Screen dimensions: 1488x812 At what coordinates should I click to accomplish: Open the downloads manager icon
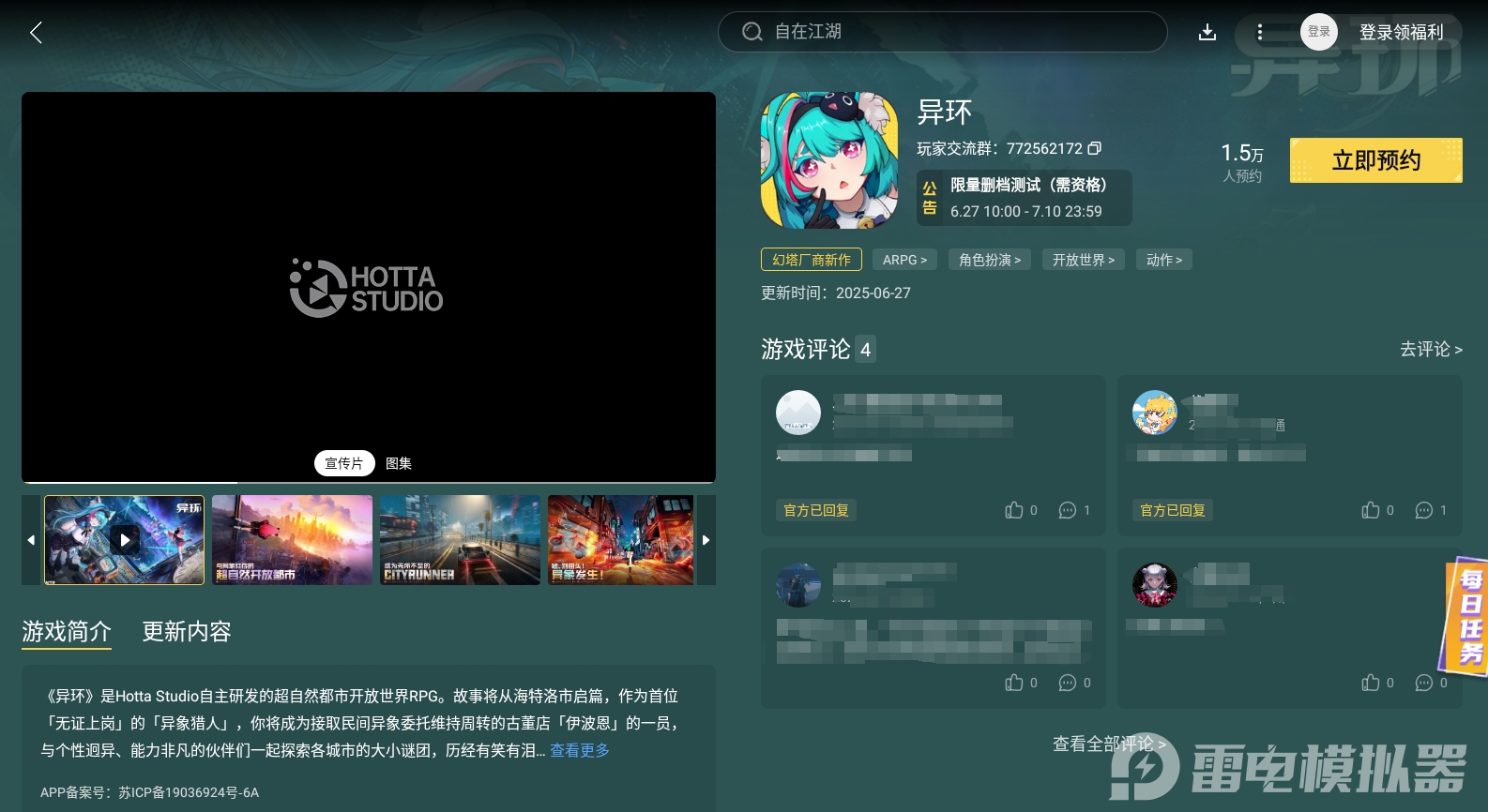coord(1207,33)
